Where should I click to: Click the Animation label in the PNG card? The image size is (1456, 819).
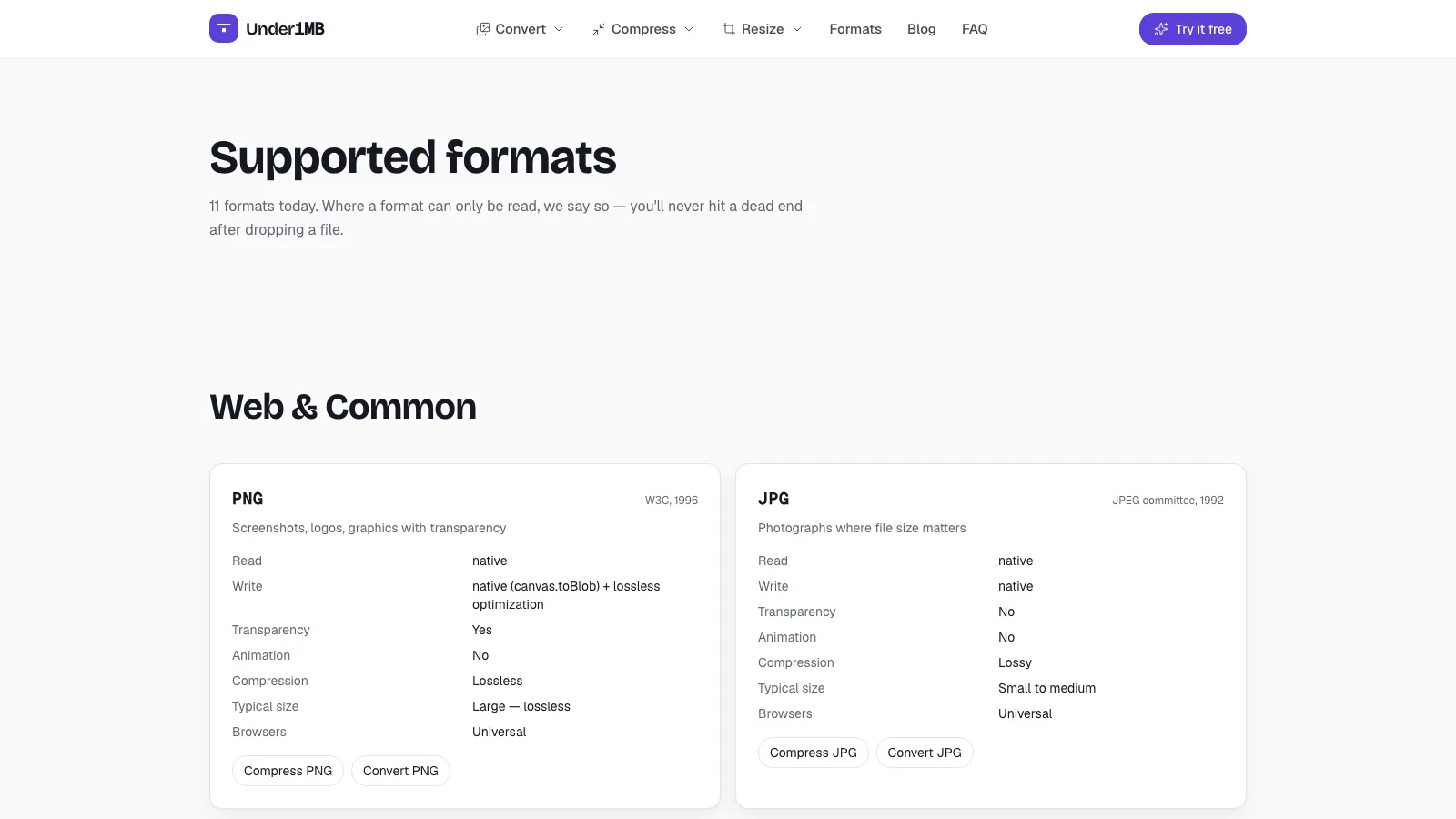coord(261,655)
